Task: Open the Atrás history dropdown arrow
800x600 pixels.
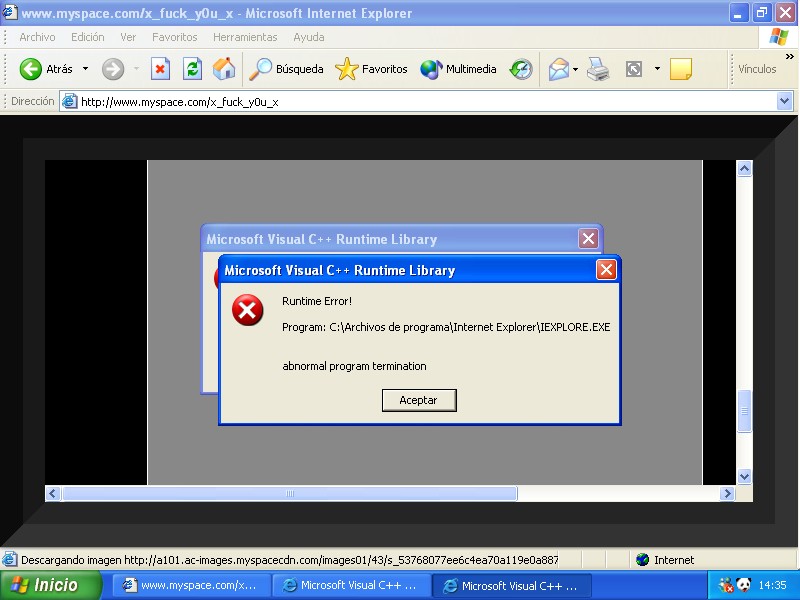Action: coord(85,69)
